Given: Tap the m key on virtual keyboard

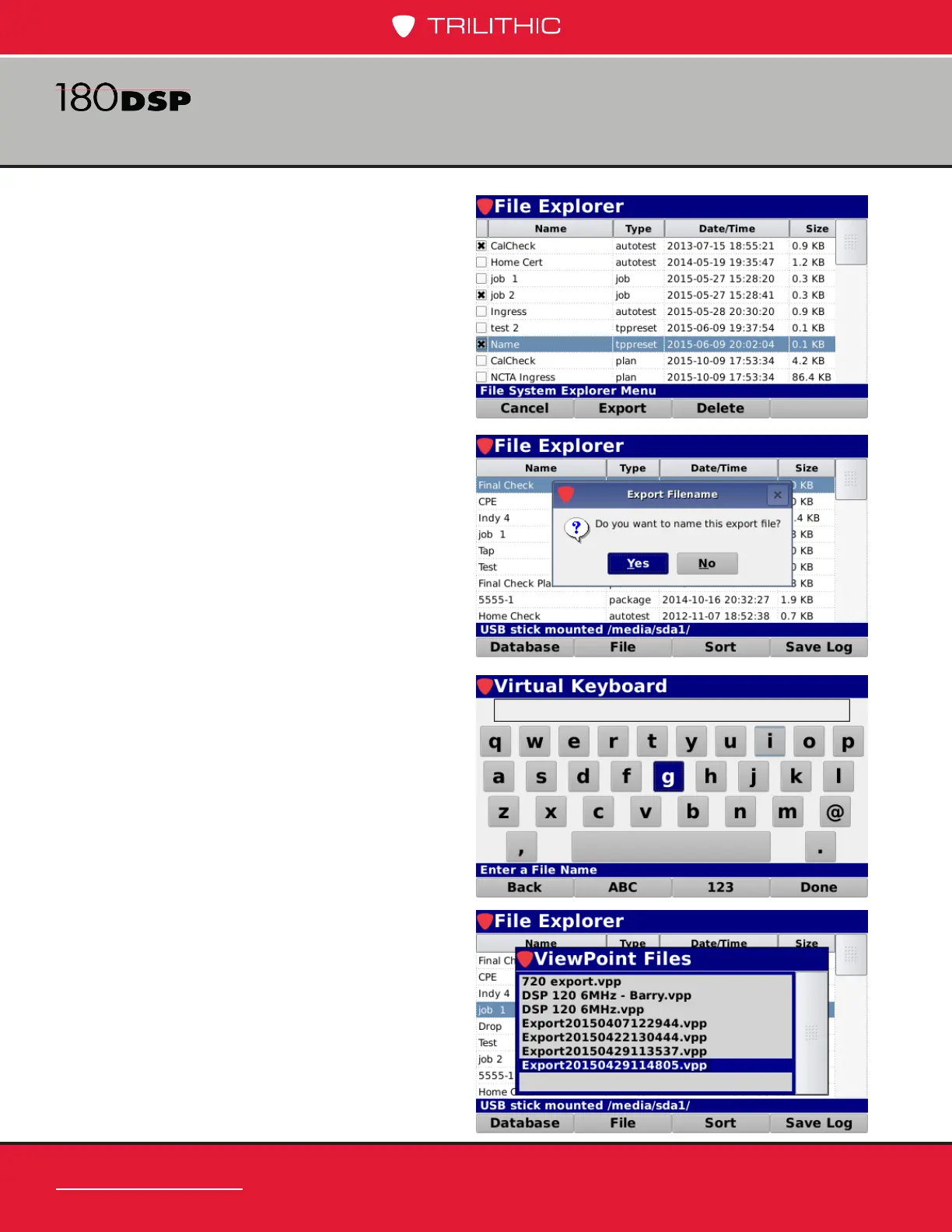Looking at the screenshot, I should point(788,812).
